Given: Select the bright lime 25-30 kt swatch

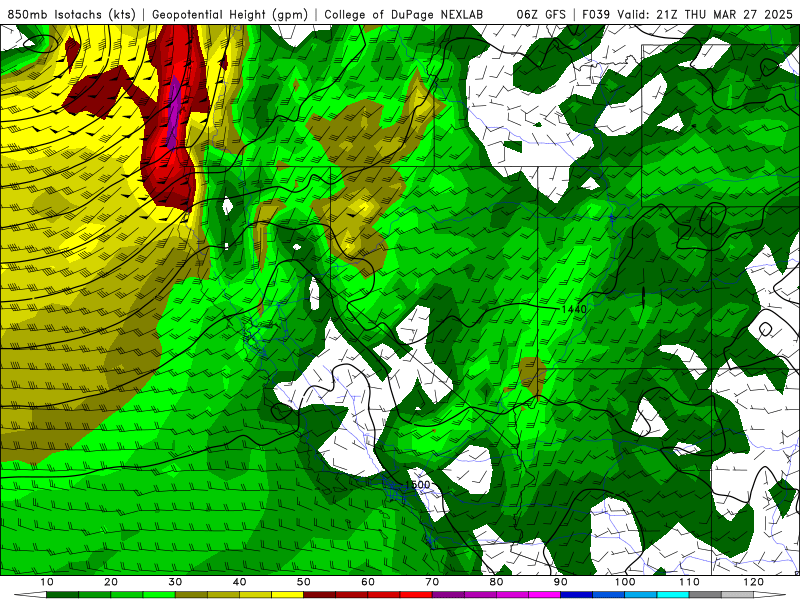Looking at the screenshot, I should click(x=159, y=595).
